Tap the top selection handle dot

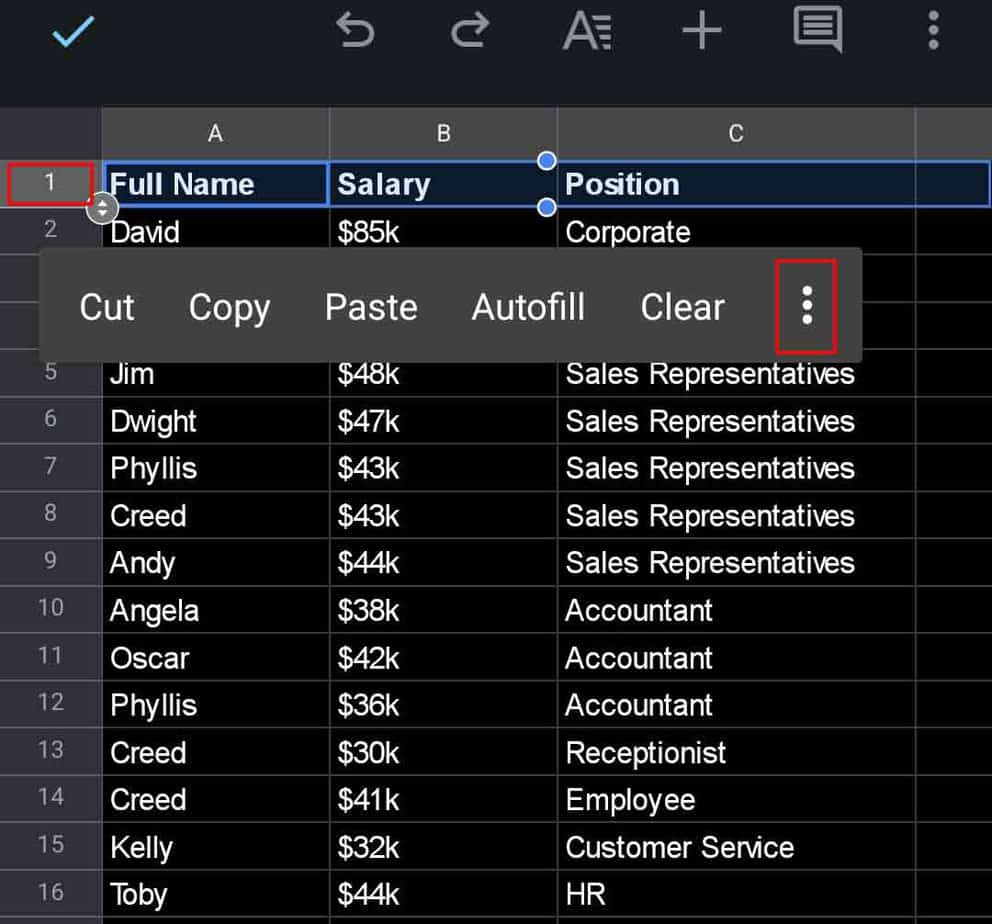546,160
